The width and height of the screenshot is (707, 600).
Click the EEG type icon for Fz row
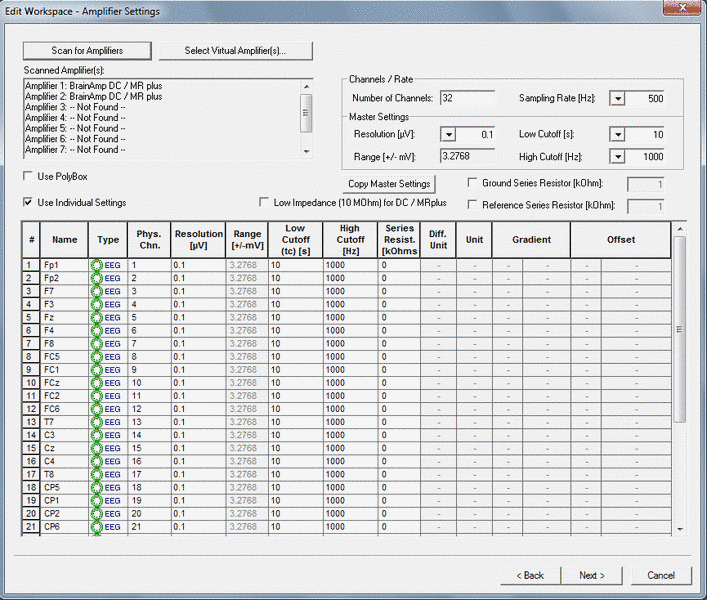coord(97,317)
